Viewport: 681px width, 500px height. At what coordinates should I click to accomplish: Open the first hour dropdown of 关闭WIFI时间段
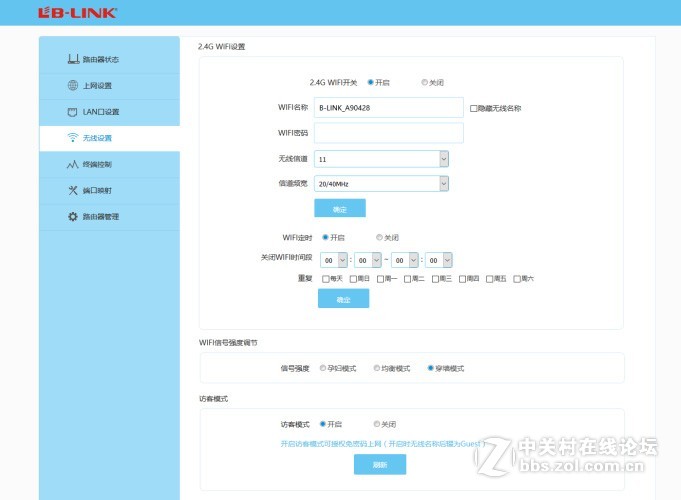point(334,259)
